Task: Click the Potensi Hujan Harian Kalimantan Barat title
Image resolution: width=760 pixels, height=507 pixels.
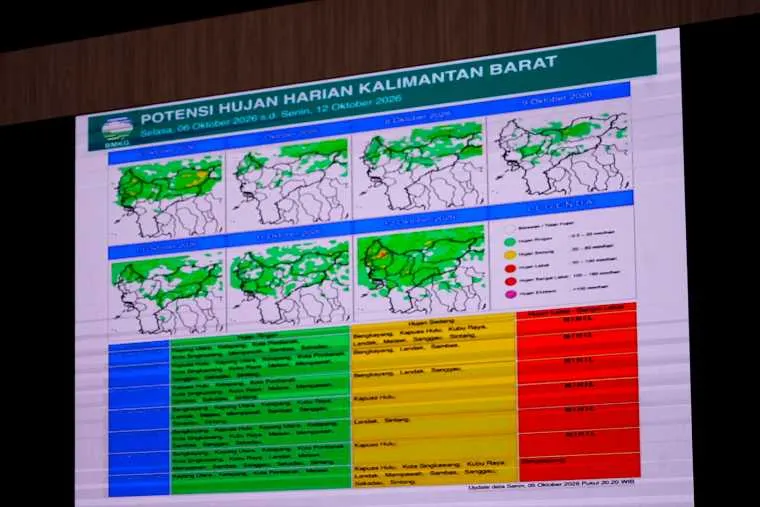Action: click(348, 89)
